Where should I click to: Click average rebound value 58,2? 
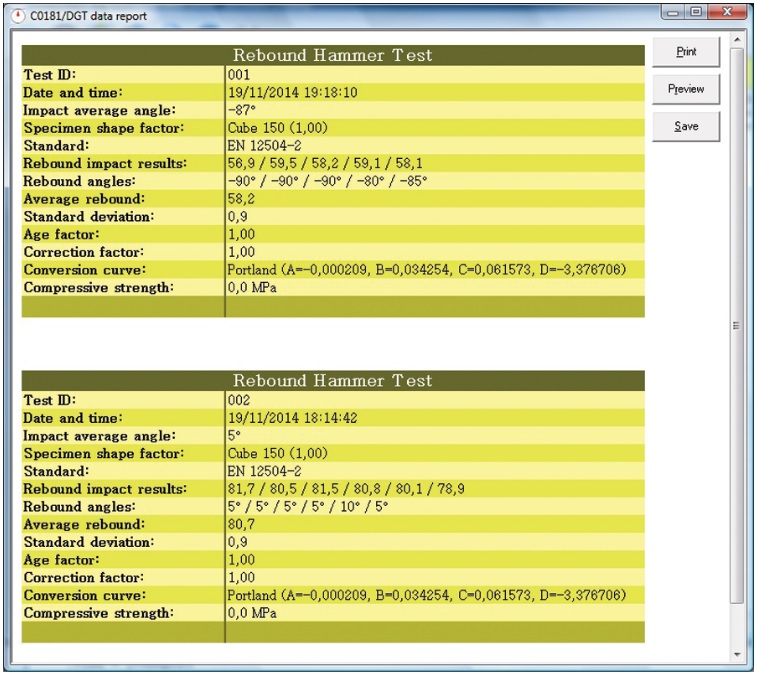[241, 199]
